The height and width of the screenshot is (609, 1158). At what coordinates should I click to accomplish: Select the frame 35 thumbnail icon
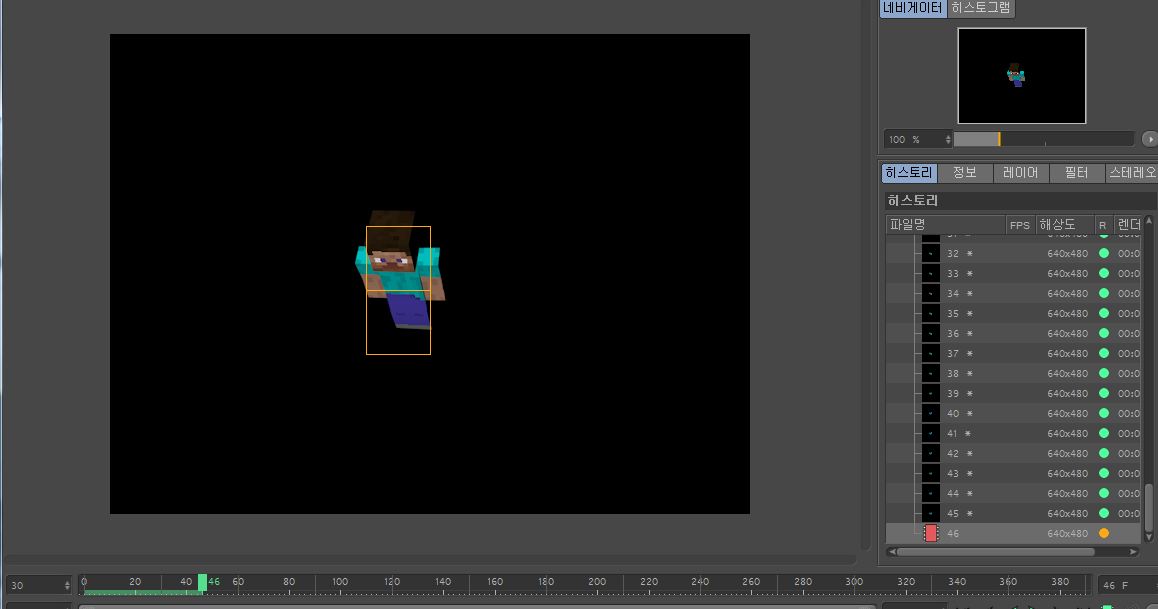(931, 313)
